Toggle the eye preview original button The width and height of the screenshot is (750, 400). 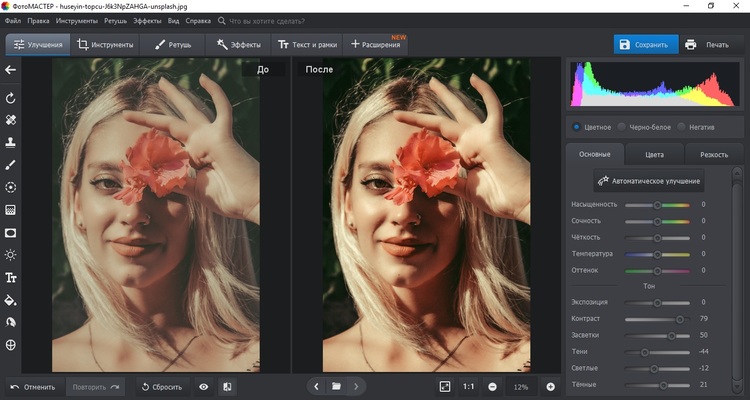tap(204, 386)
